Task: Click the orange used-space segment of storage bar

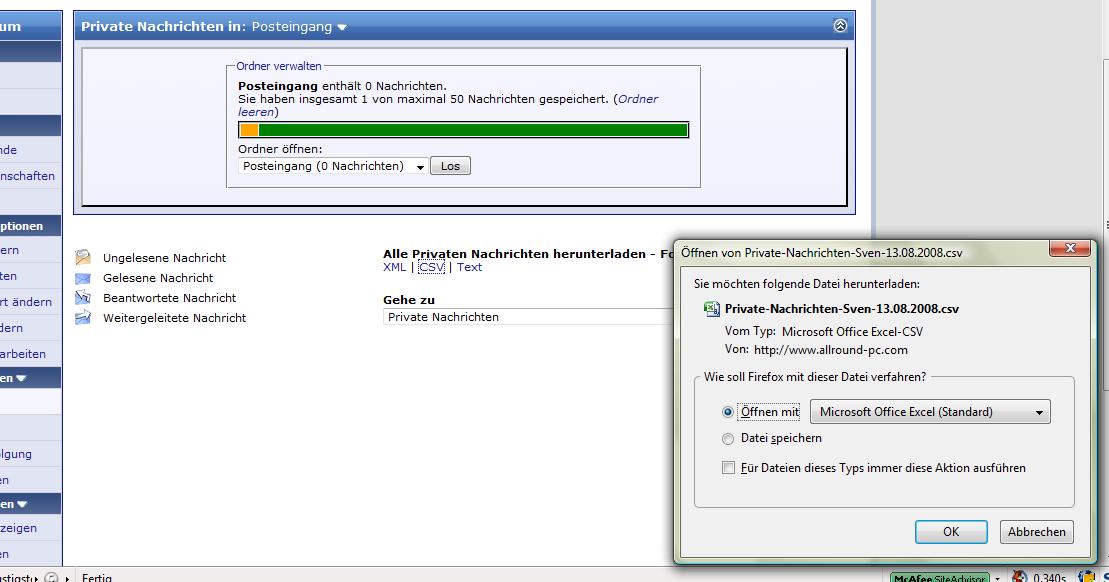Action: click(x=249, y=130)
